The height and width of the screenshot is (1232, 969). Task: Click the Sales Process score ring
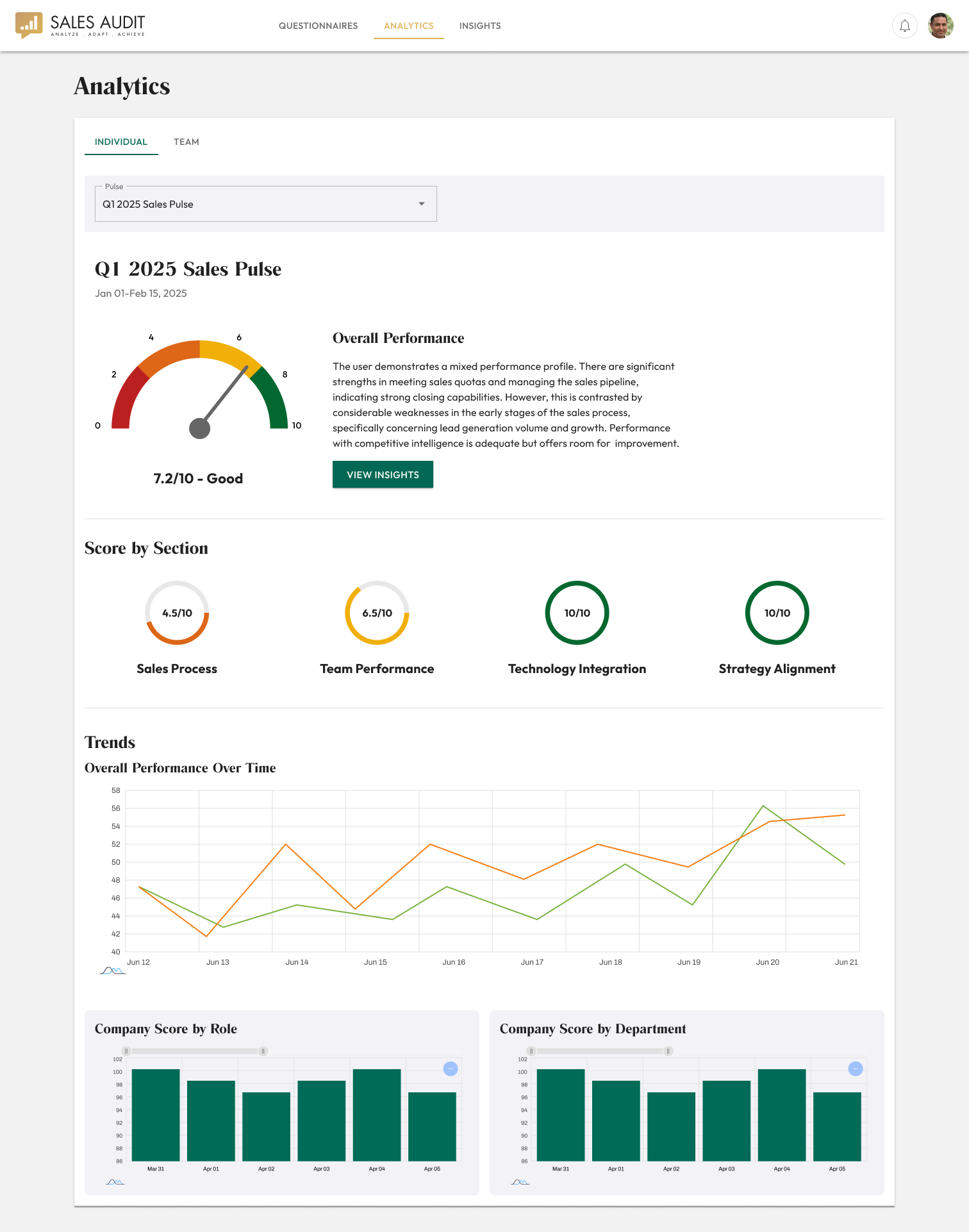pos(177,613)
